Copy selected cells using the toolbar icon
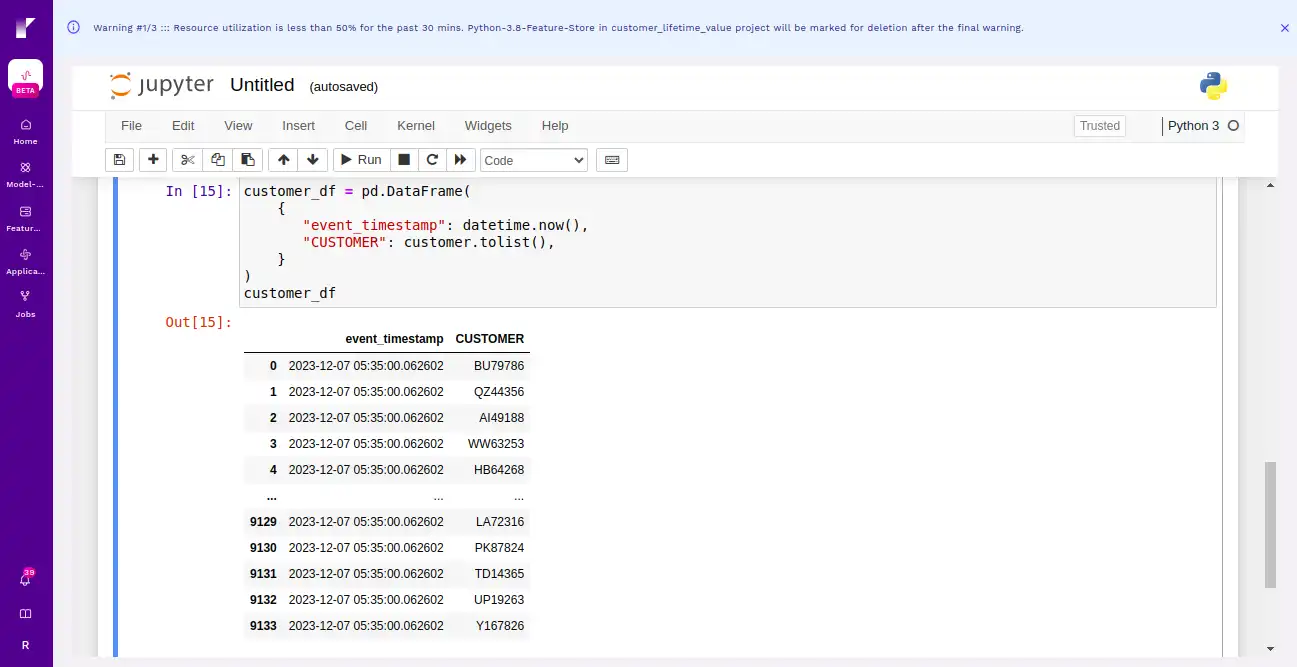 click(x=217, y=160)
